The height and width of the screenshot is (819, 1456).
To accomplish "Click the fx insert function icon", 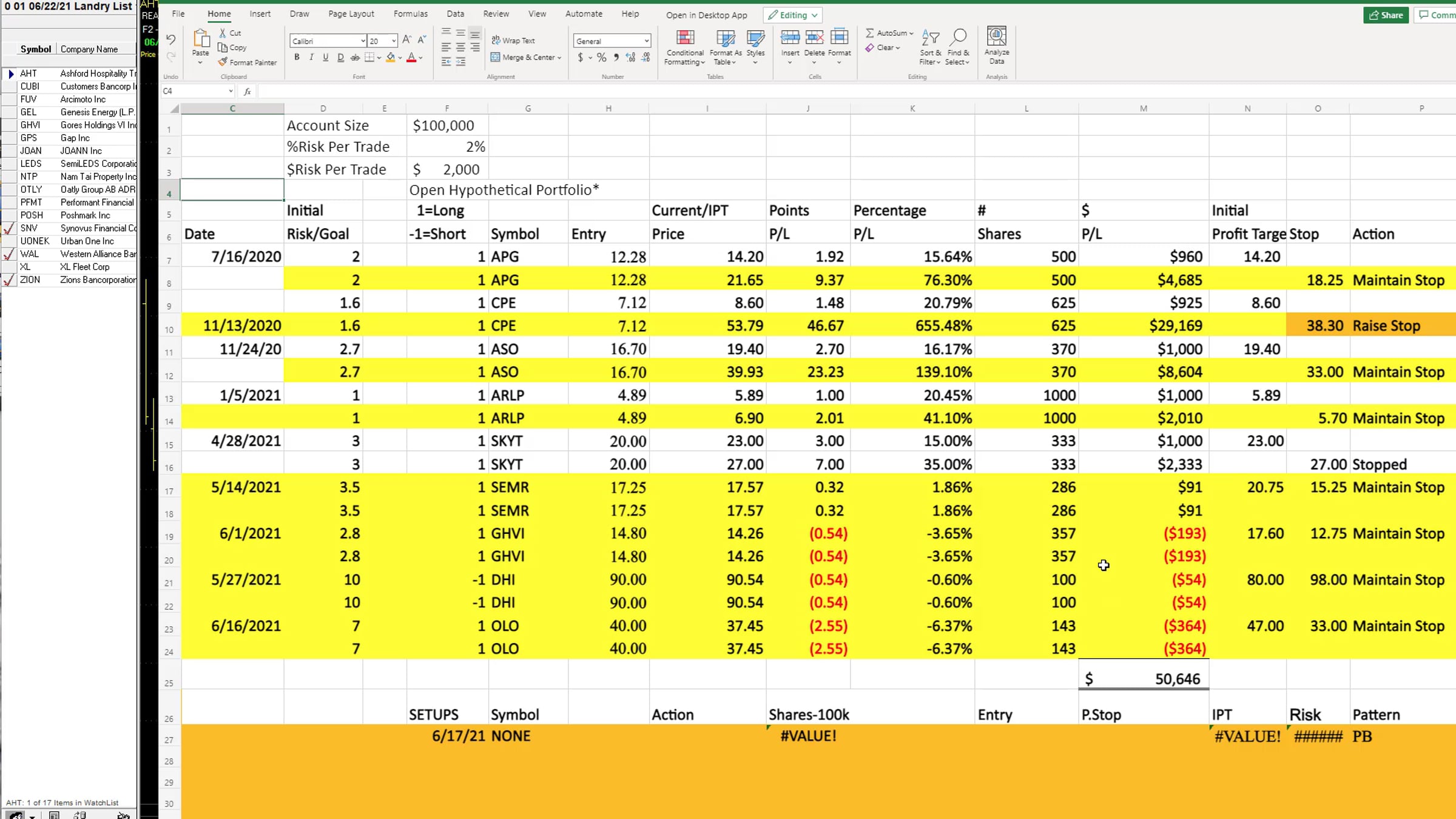I will pos(247,91).
